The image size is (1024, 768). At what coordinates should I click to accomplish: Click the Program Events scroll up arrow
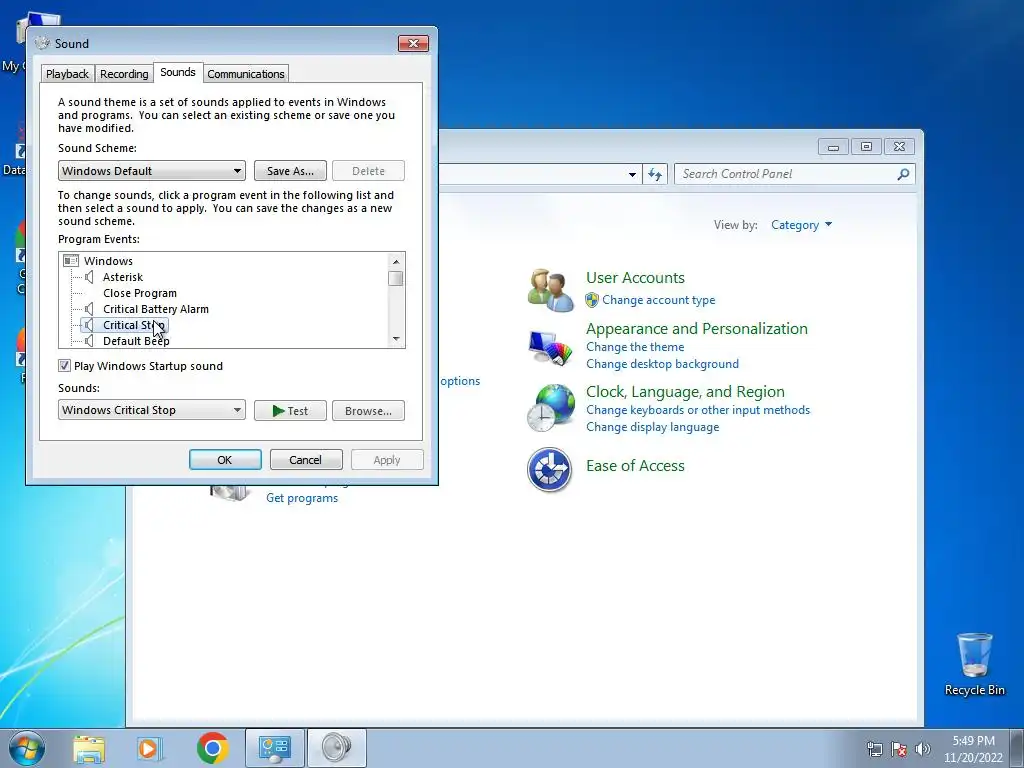pyautogui.click(x=396, y=261)
